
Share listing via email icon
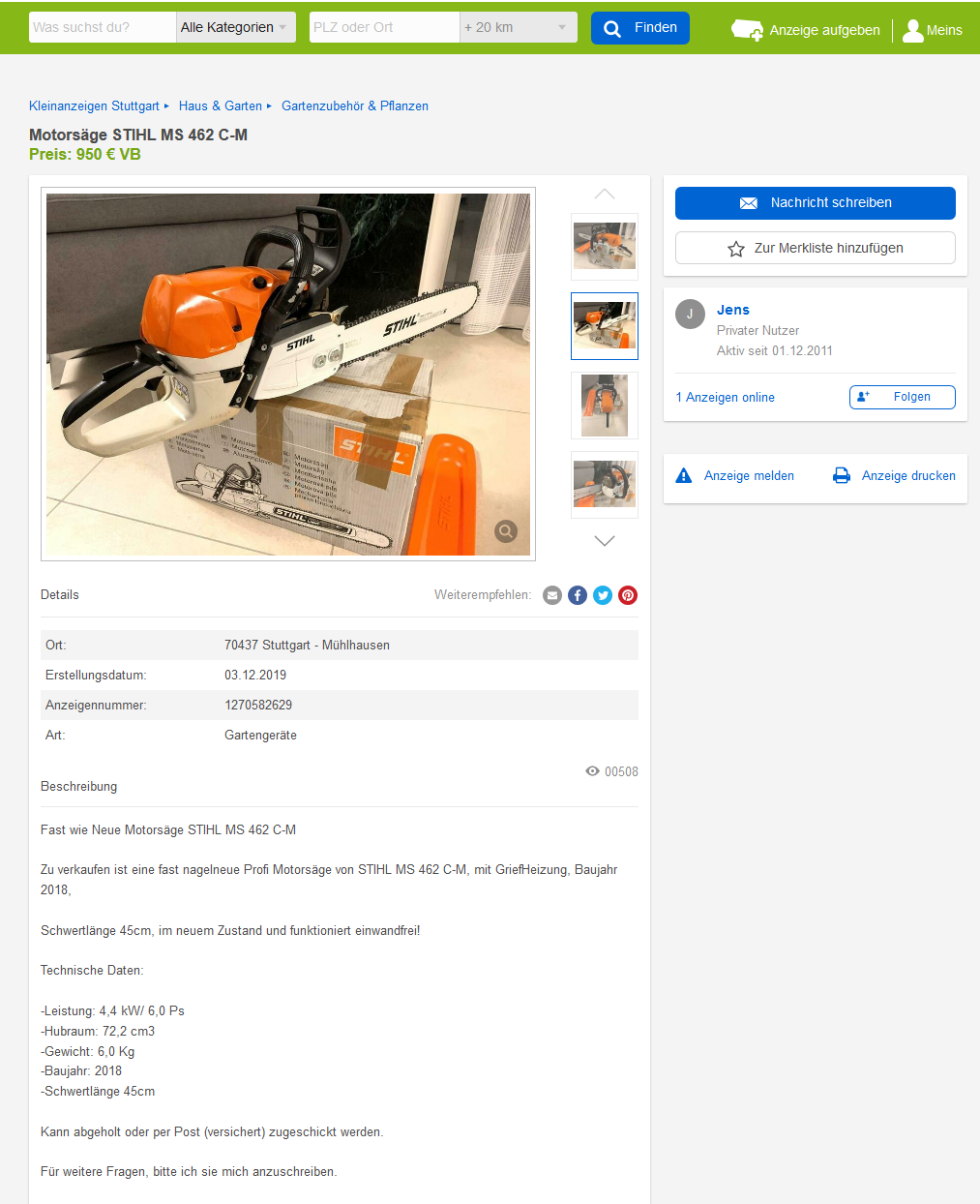(x=552, y=595)
